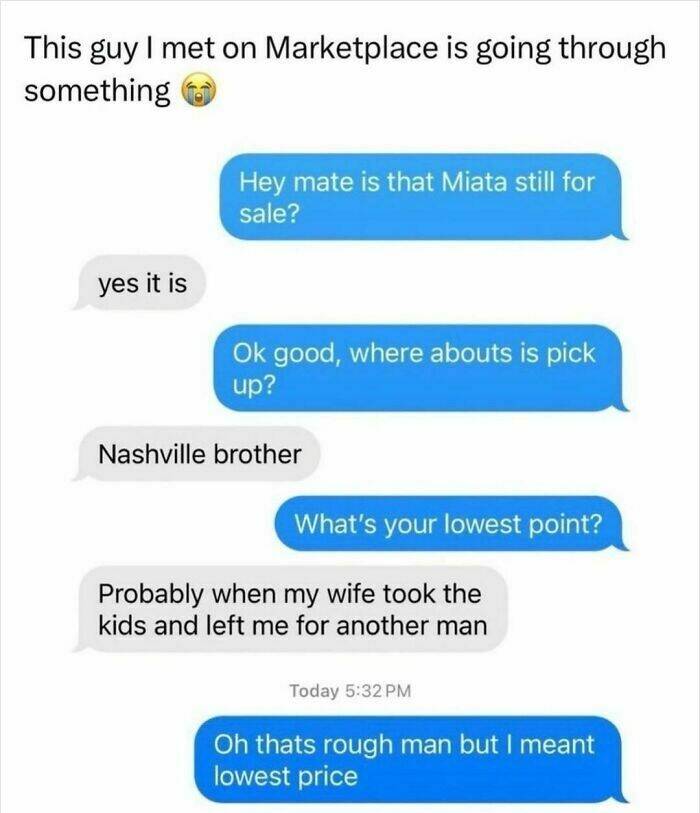Viewport: 700px width, 813px height.
Task: Click the 'sale?' text in first bubble
Action: click(269, 213)
